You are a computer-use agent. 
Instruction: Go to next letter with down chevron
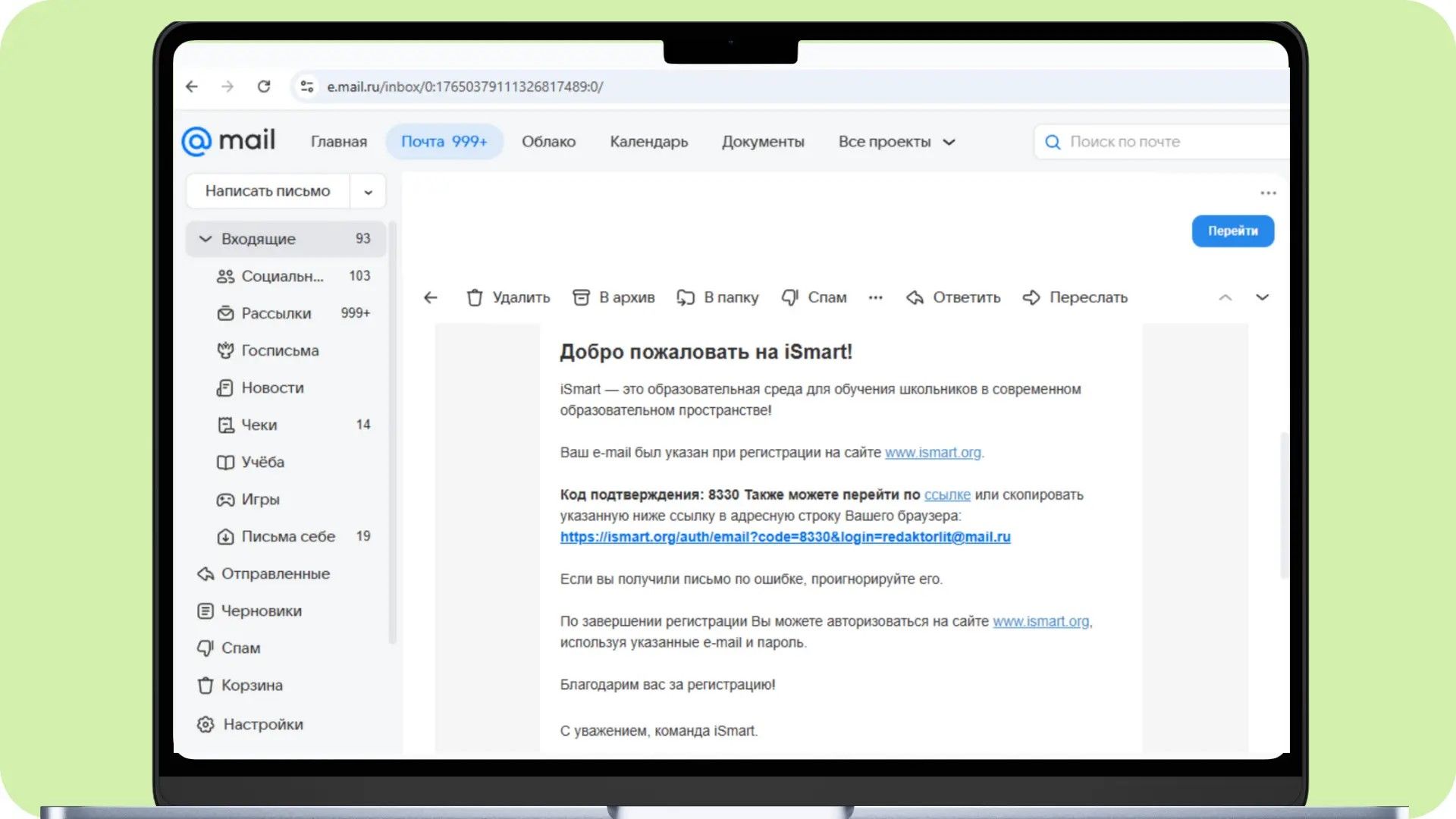point(1262,297)
